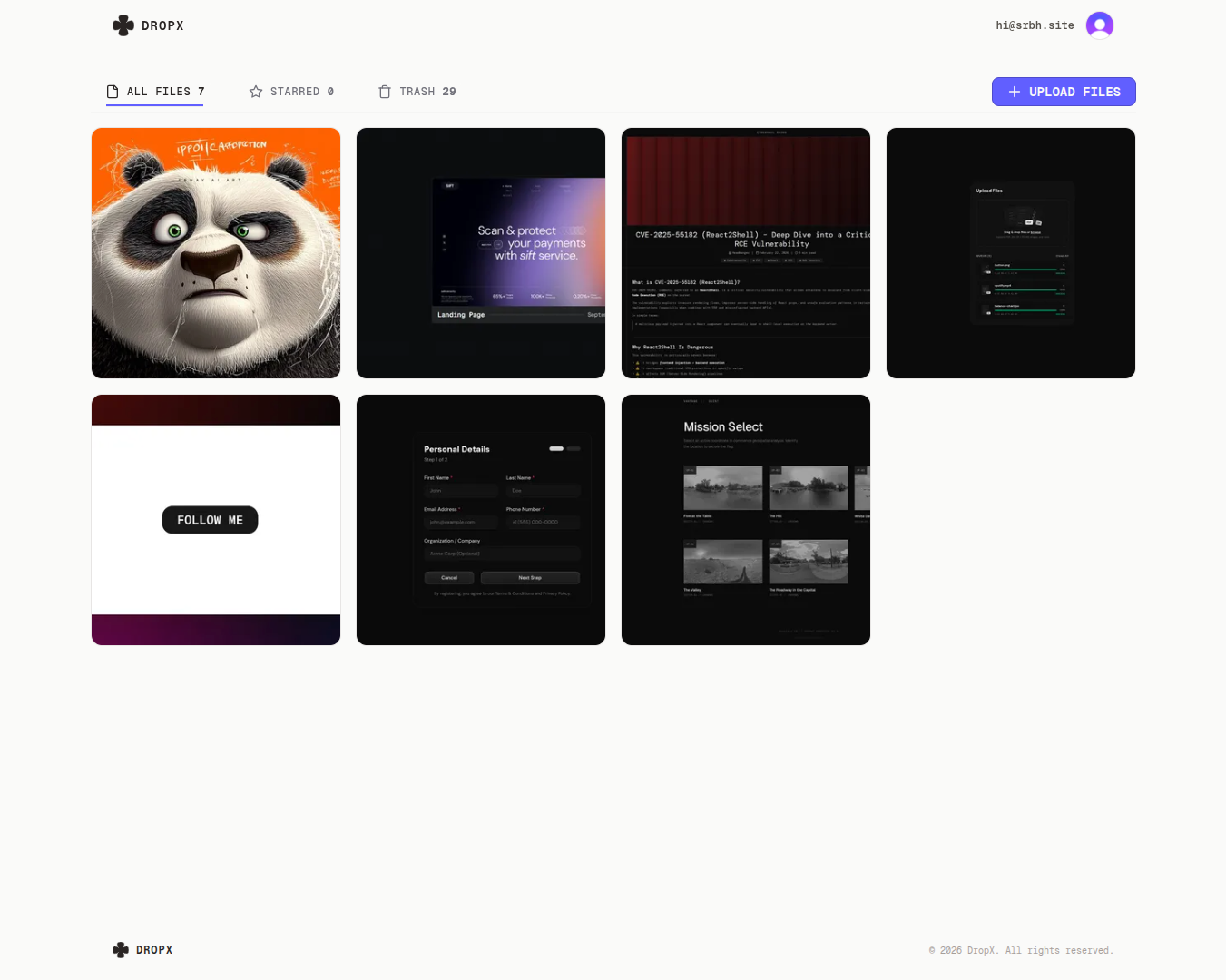Open the panda artwork thumbnail
1226x980 pixels.
point(216,253)
